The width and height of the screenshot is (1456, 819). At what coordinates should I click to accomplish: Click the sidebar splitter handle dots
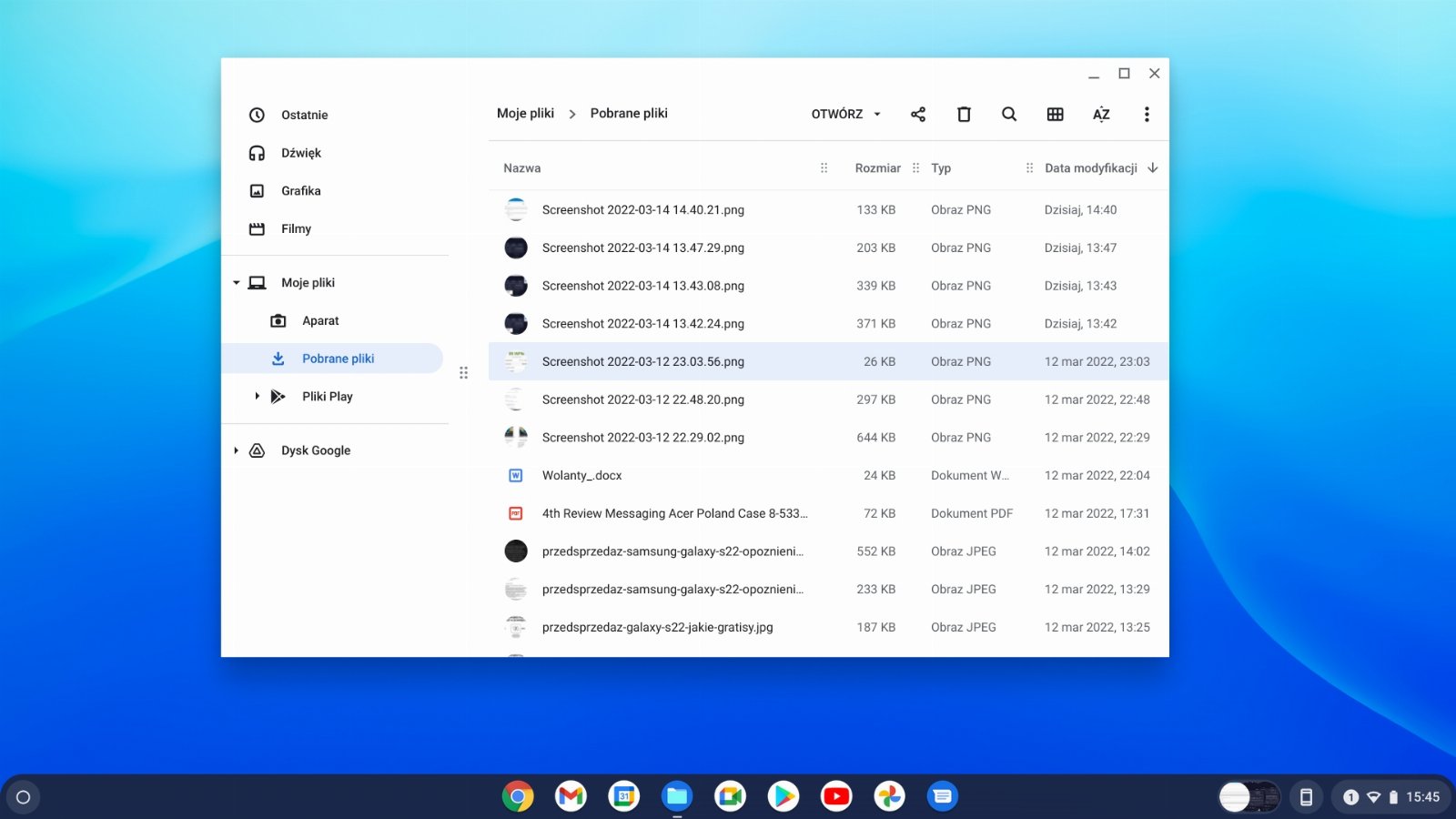[x=464, y=372]
